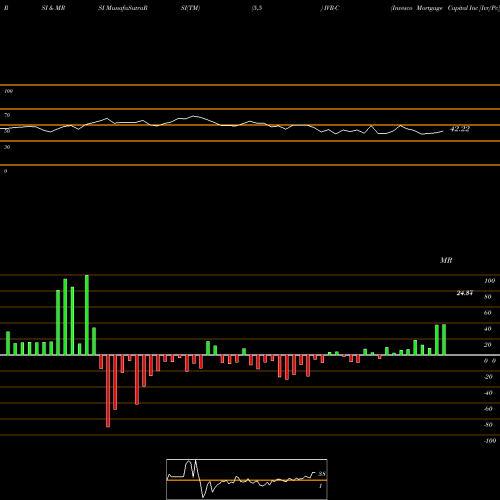This screenshot has width=500, height=500.
Task: Click the tallest green histogram bar
Action: (x=87, y=315)
